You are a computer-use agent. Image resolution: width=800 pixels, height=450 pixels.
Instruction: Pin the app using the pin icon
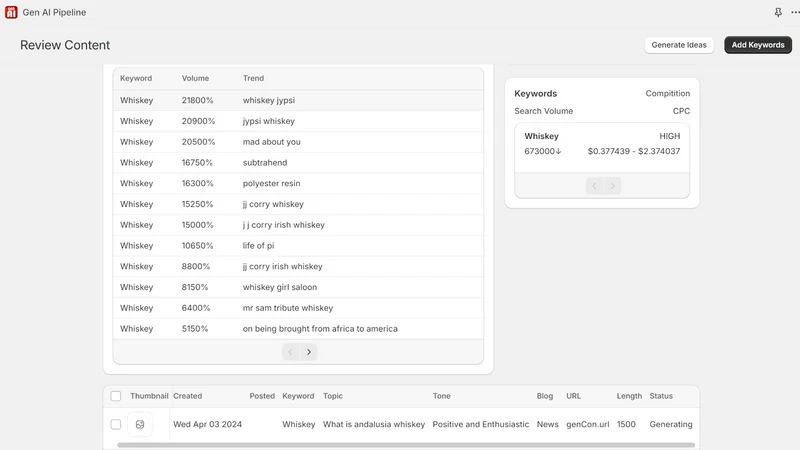click(x=778, y=12)
